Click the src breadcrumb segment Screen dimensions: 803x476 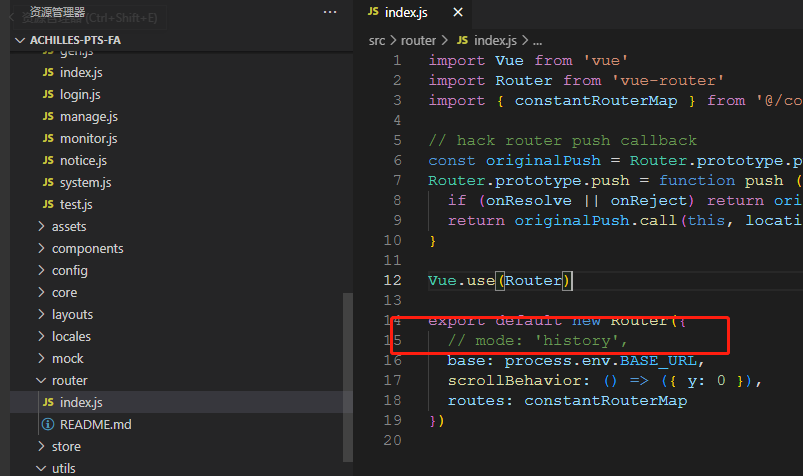(x=376, y=41)
